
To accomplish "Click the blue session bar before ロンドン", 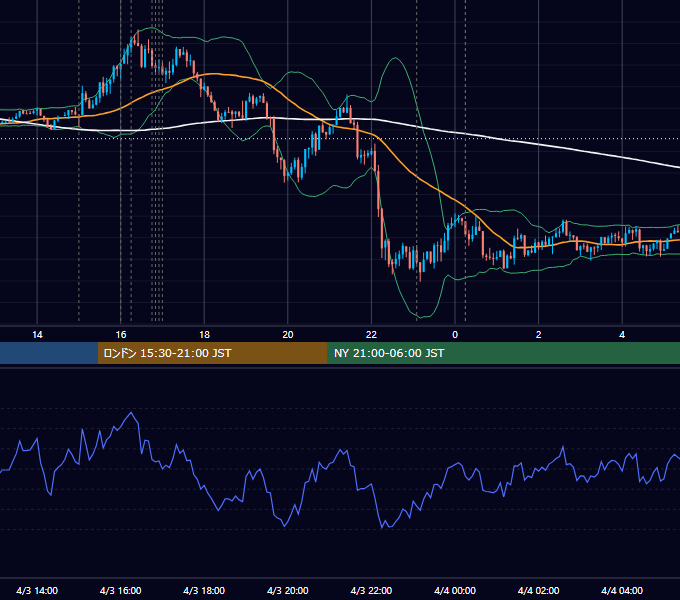I will (x=49, y=353).
